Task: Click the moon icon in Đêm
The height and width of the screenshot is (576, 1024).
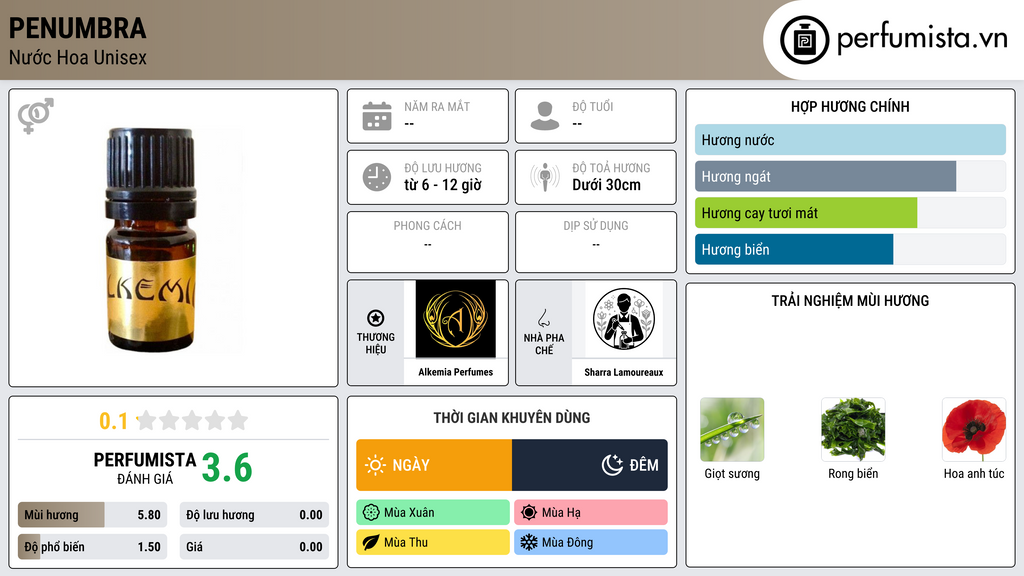Action: (612, 465)
